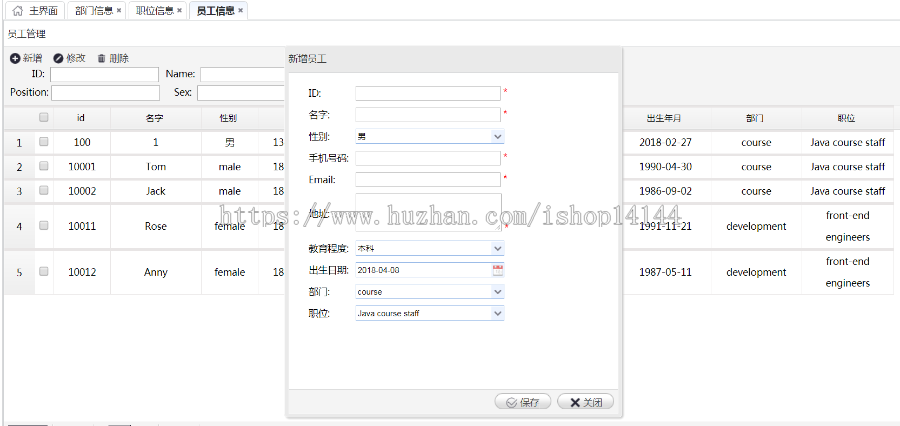Click birth date 1986-09-02
The height and width of the screenshot is (426, 900).
[x=665, y=191]
